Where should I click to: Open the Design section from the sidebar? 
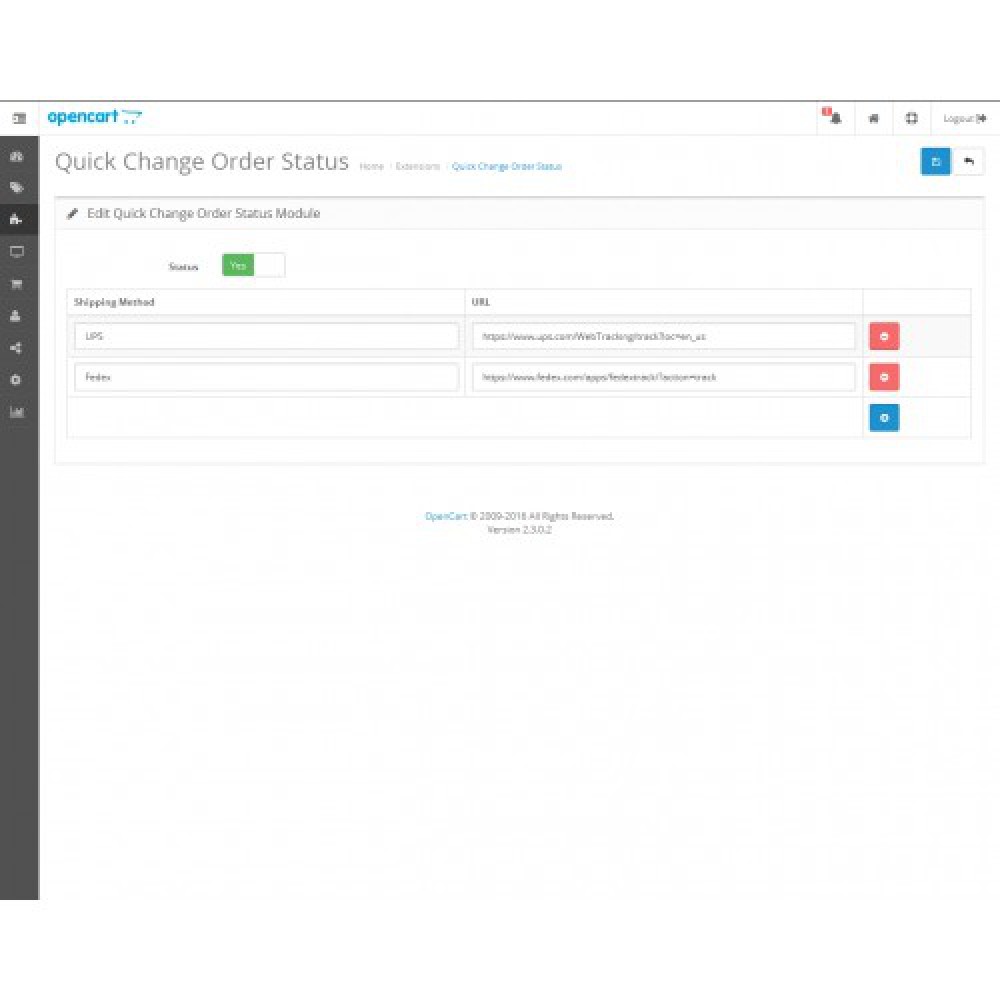click(x=17, y=251)
